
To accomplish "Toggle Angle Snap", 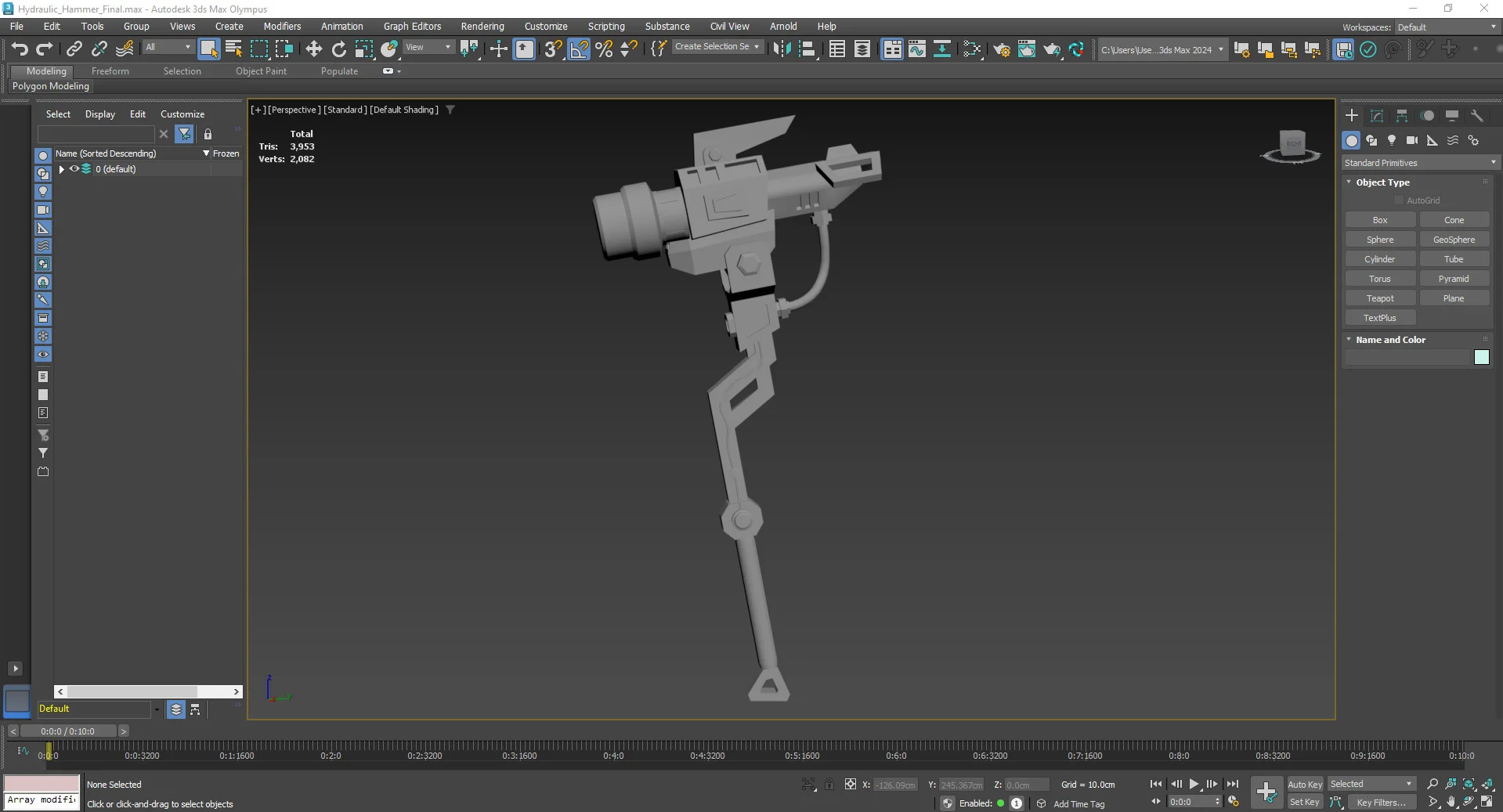I will point(579,49).
